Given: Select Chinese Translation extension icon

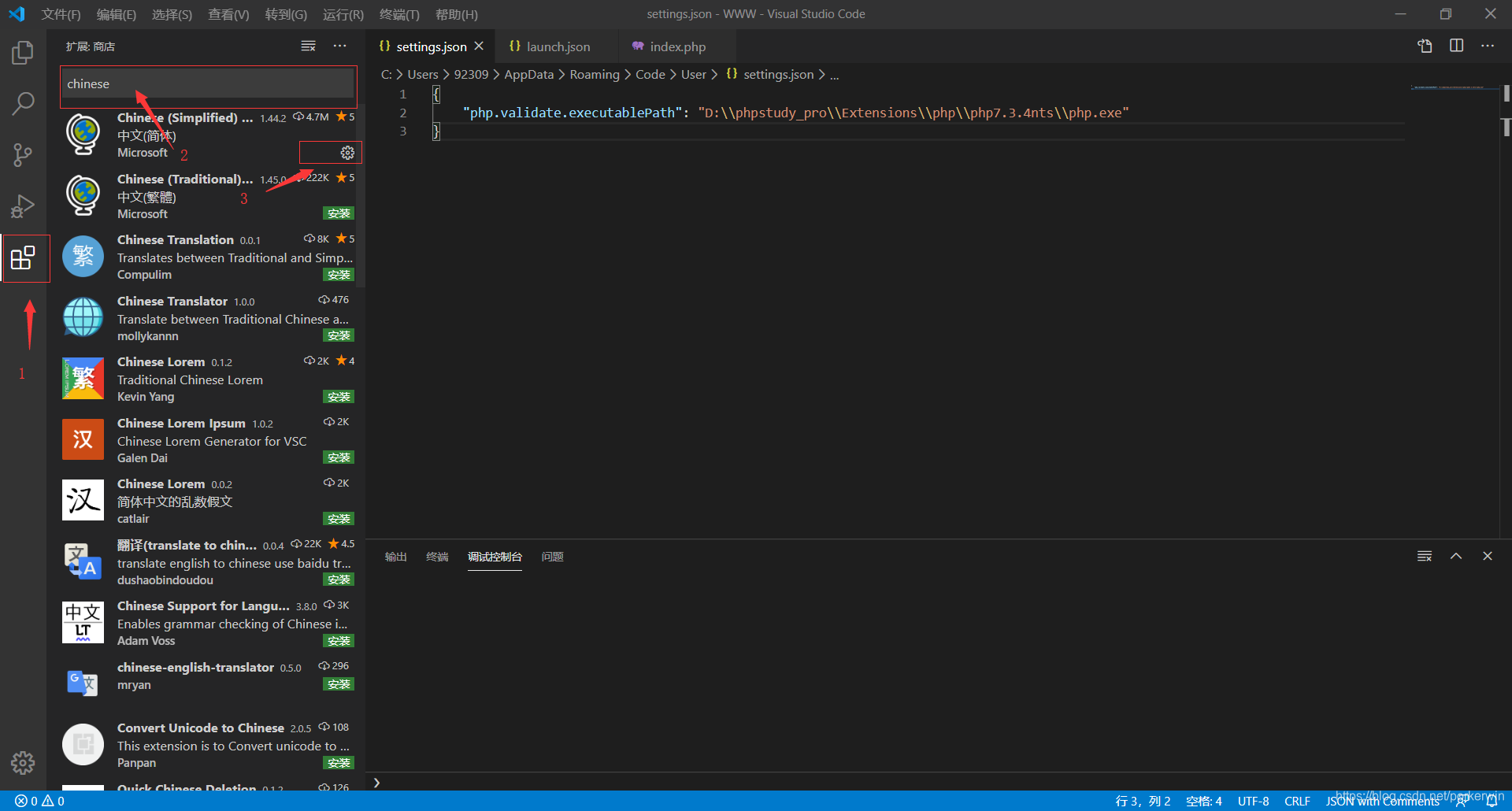Looking at the screenshot, I should click(x=83, y=257).
